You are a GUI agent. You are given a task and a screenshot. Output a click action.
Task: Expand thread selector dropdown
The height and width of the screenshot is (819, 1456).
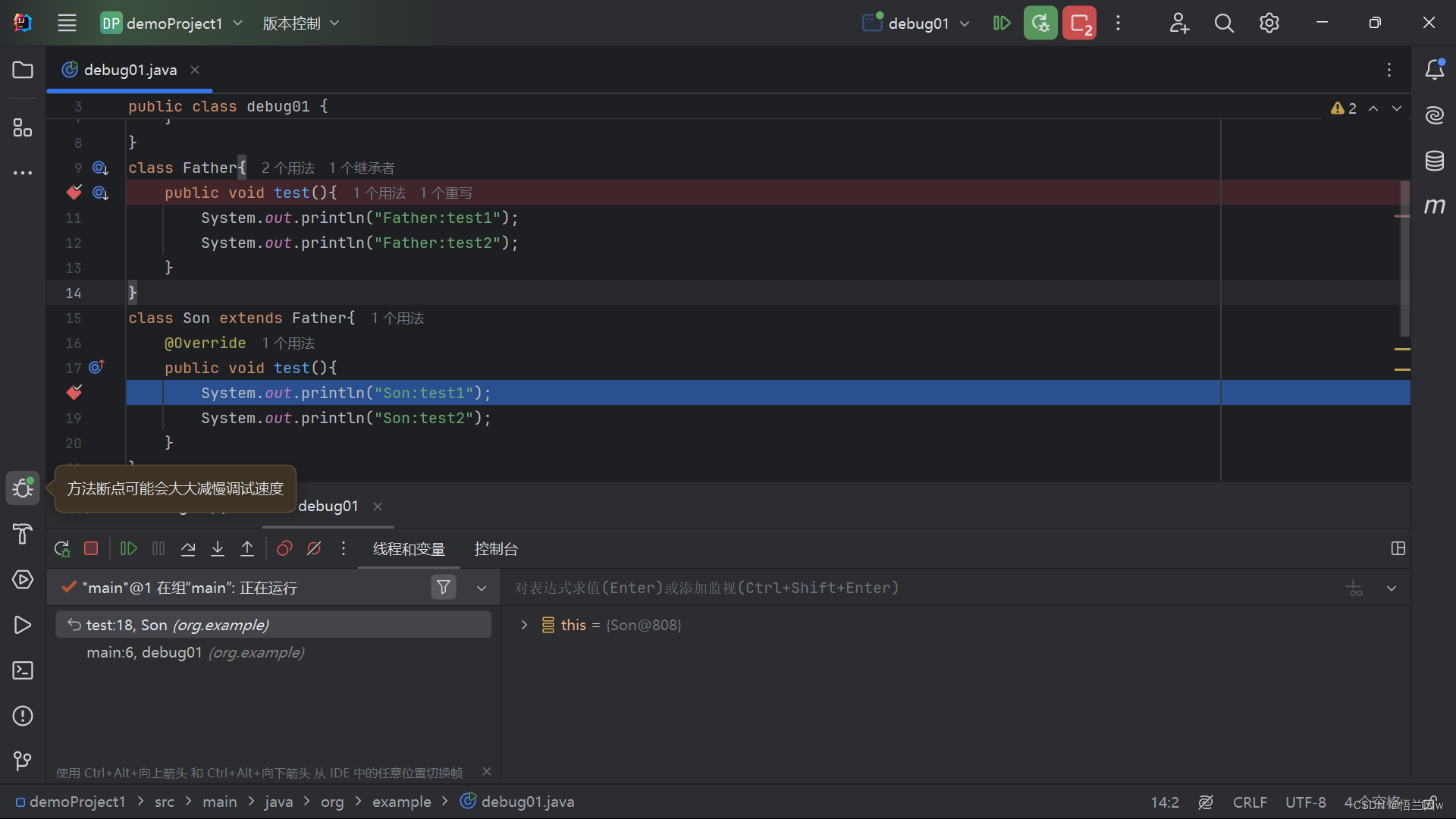click(482, 588)
